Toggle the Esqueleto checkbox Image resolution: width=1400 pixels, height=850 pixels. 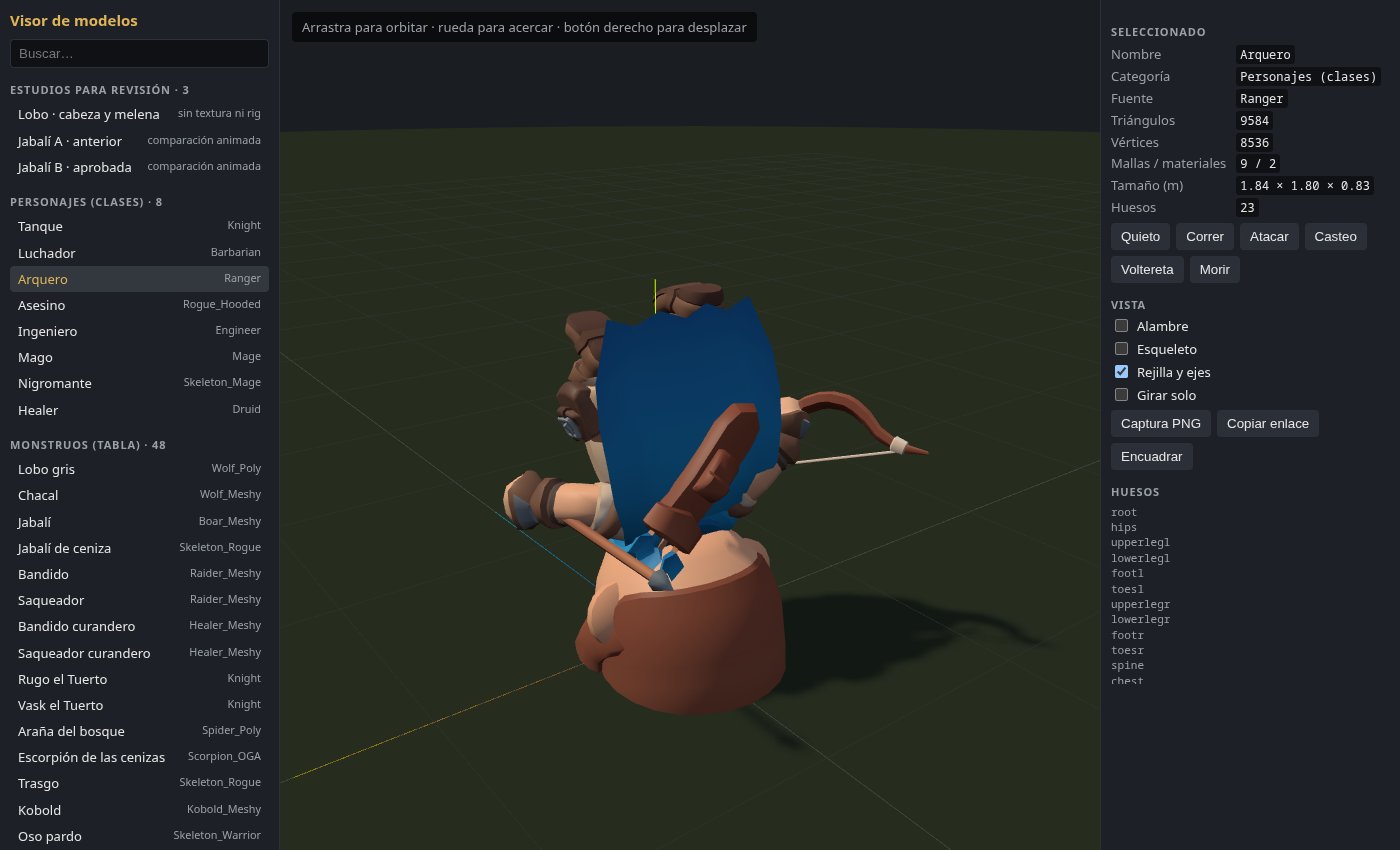1122,349
